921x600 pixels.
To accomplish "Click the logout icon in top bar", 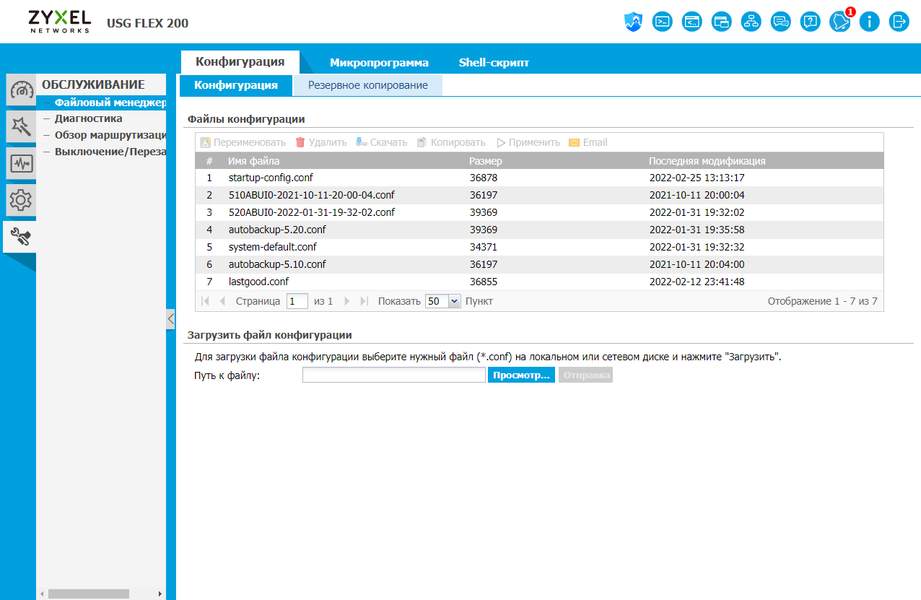I will [899, 22].
